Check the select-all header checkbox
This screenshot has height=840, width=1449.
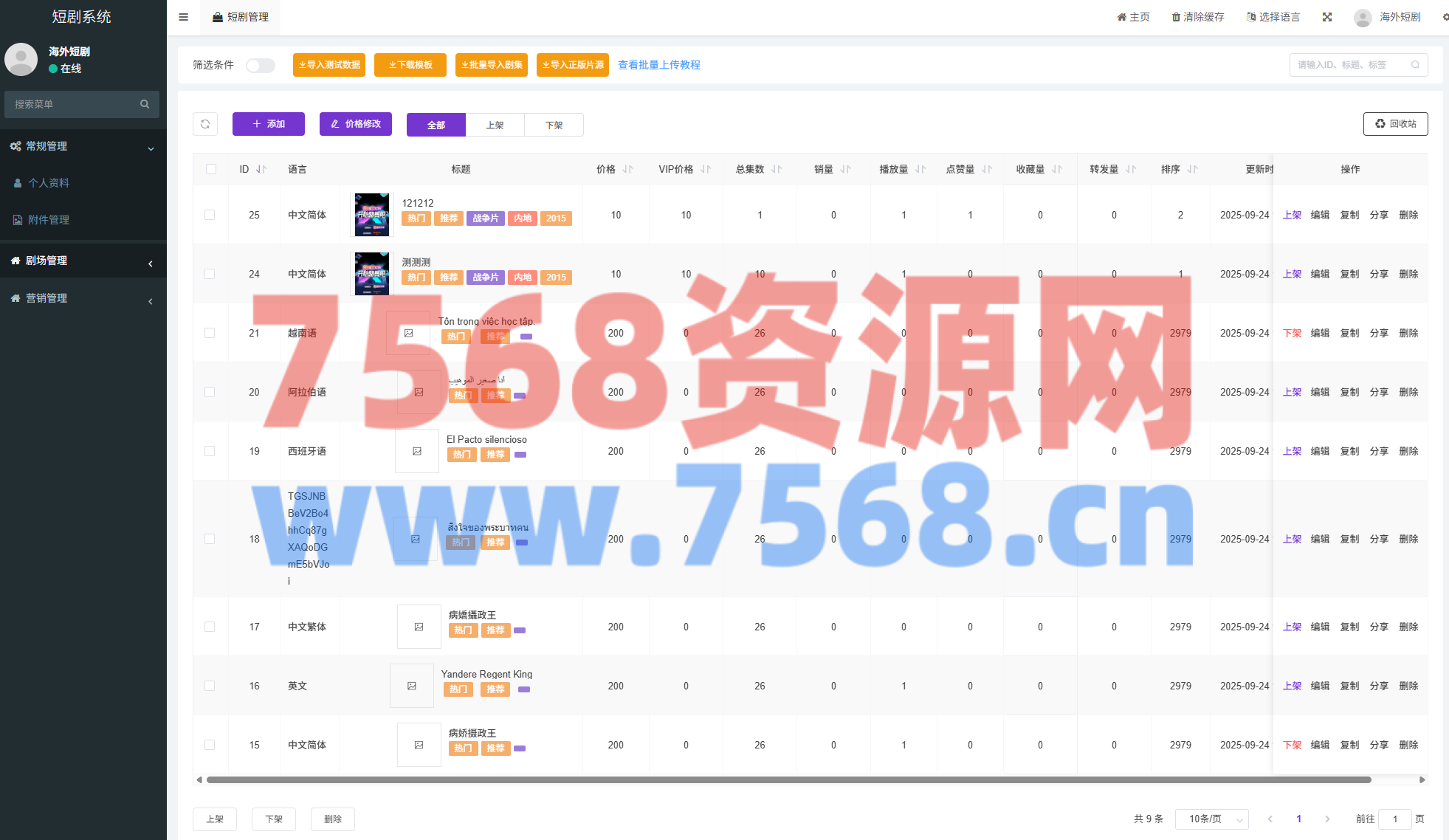tap(211, 170)
